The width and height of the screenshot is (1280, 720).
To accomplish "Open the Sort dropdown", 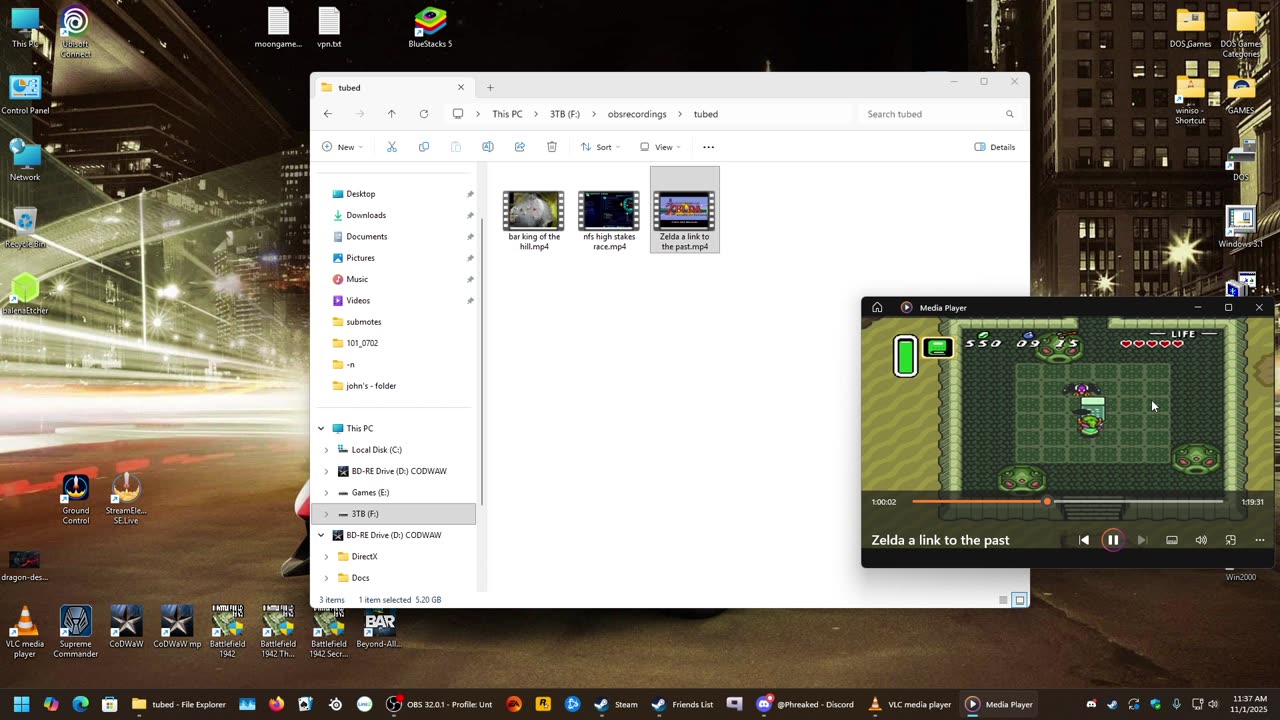I will (x=600, y=147).
